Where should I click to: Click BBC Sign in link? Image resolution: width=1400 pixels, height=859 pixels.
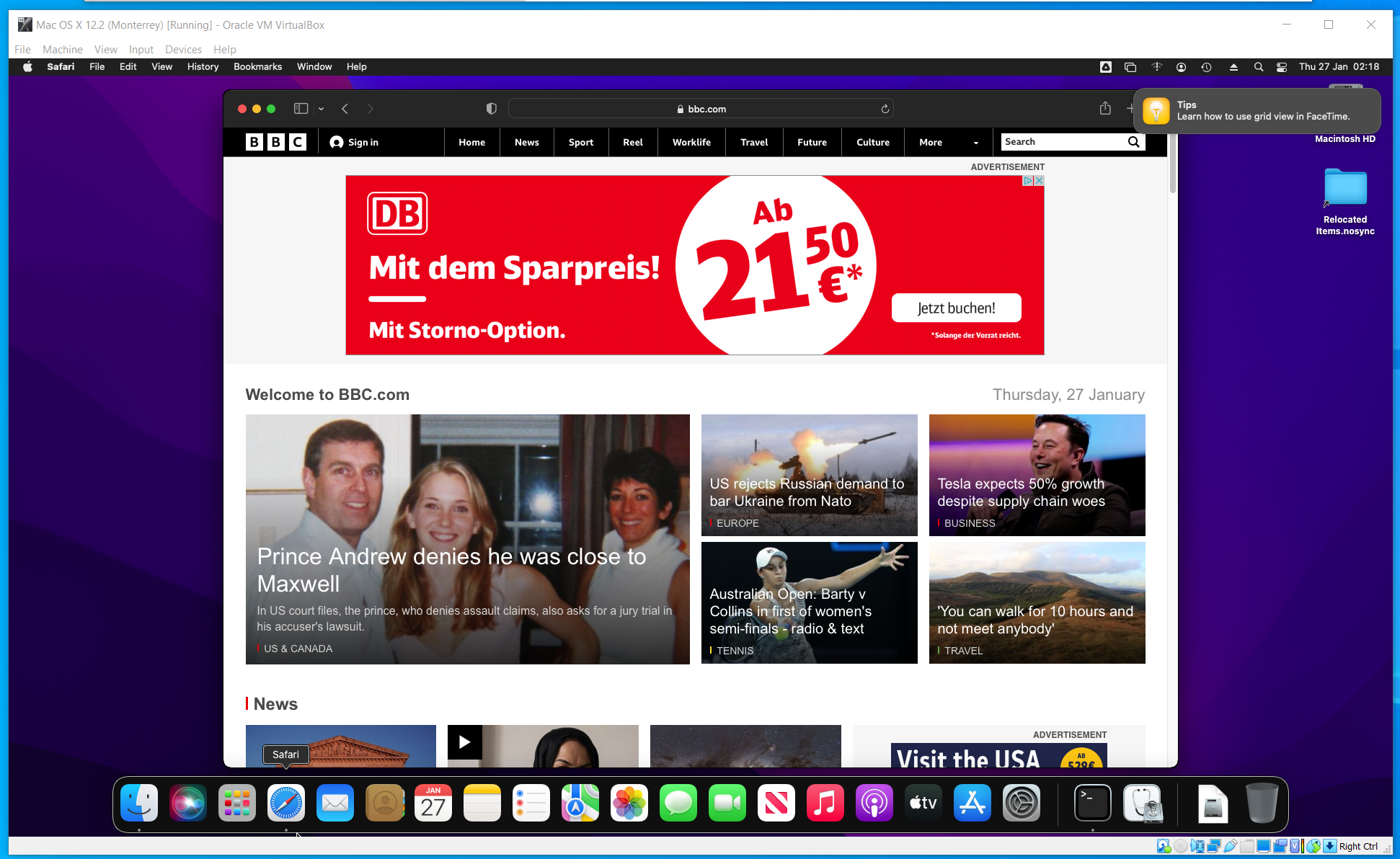tap(354, 142)
